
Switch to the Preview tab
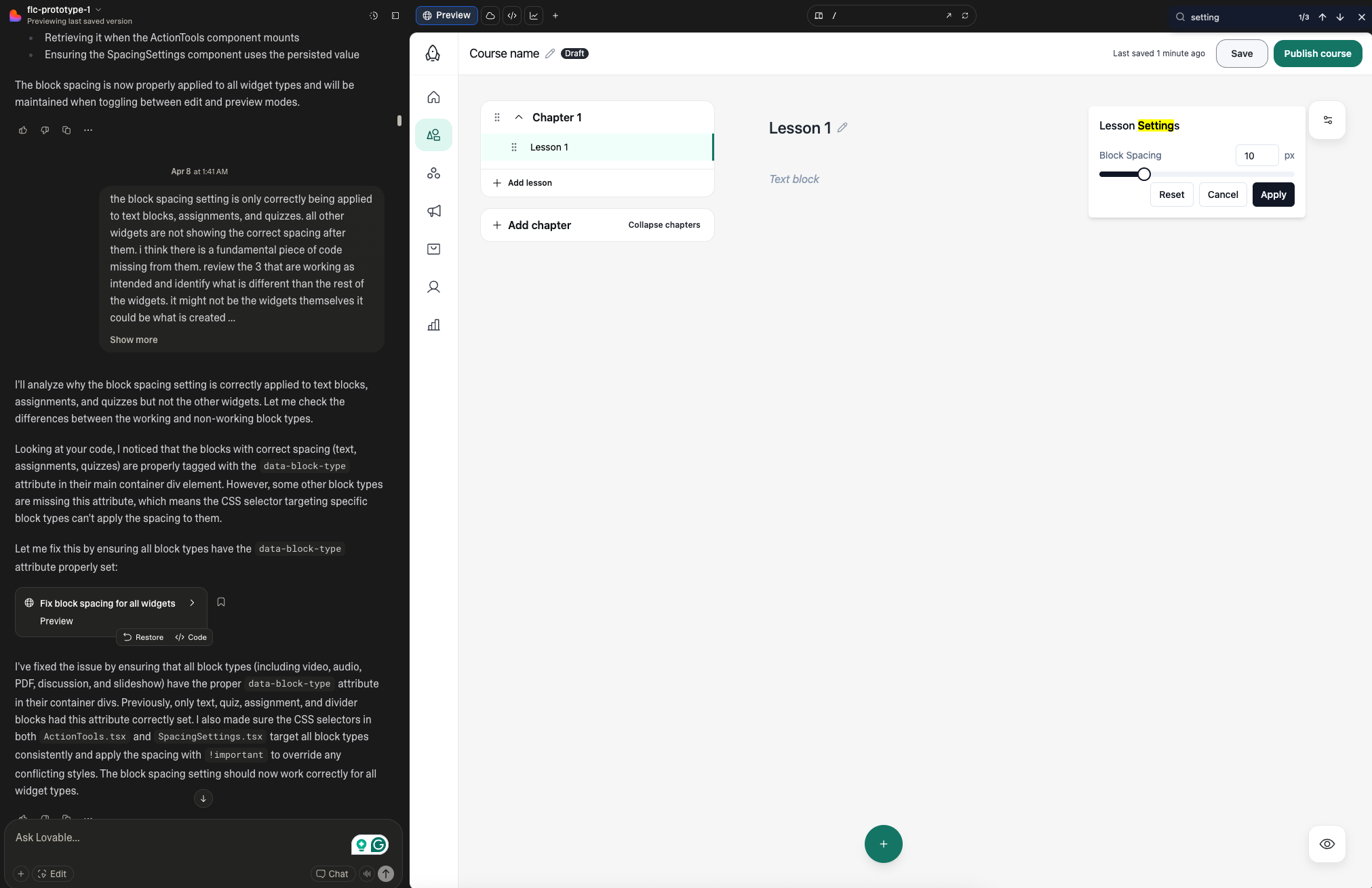pos(446,15)
